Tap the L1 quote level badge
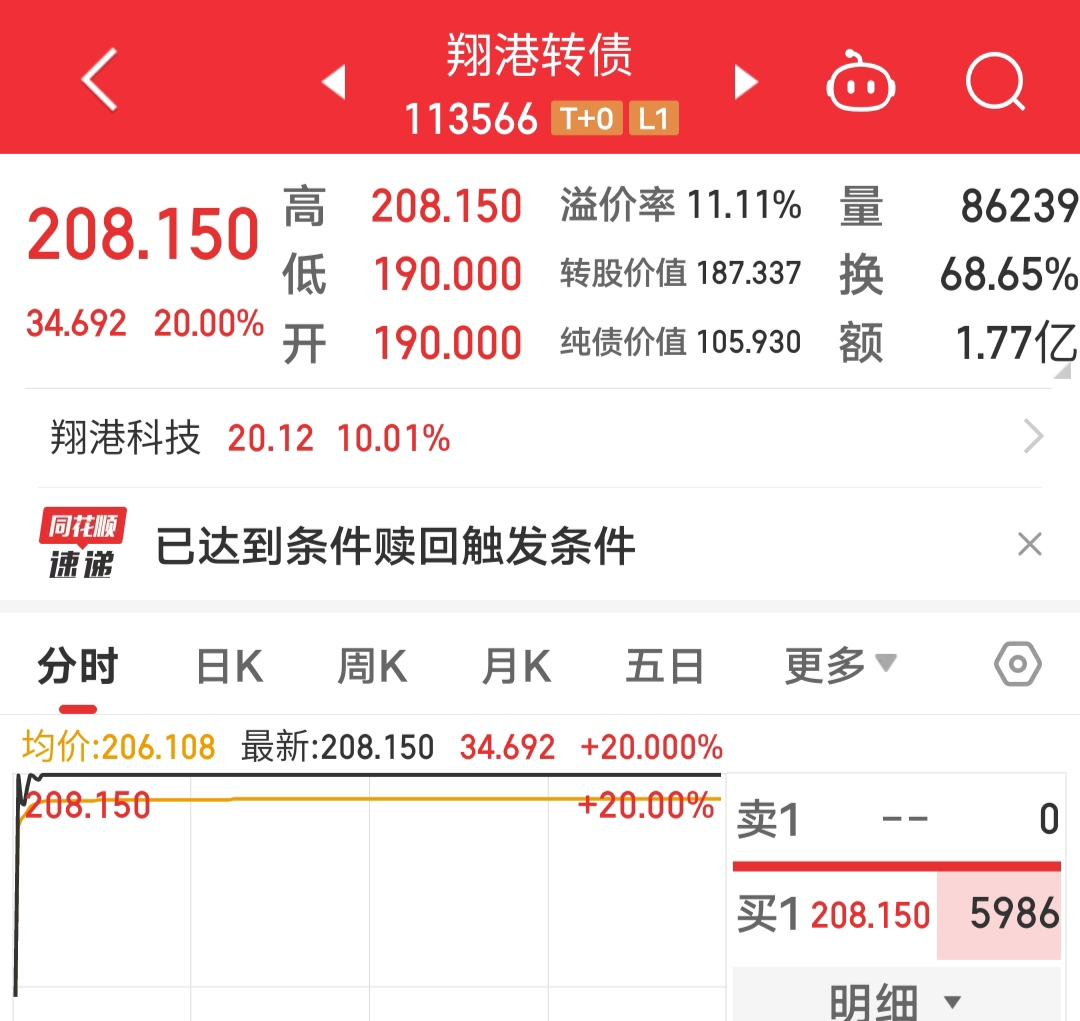The image size is (1080, 1021). click(x=653, y=118)
